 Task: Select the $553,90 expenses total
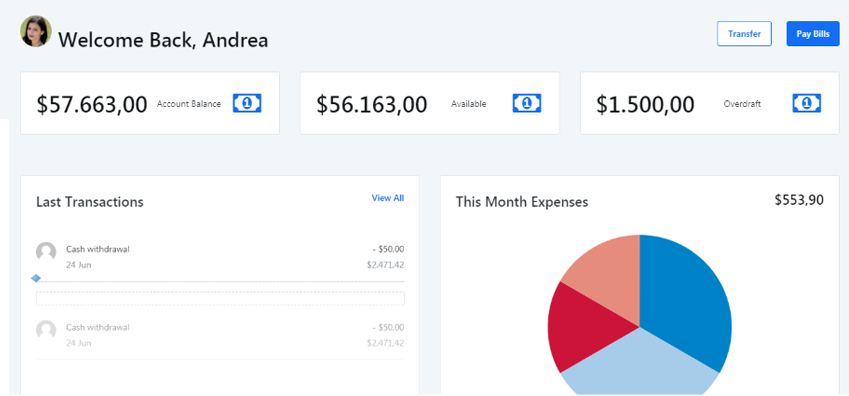tap(799, 200)
